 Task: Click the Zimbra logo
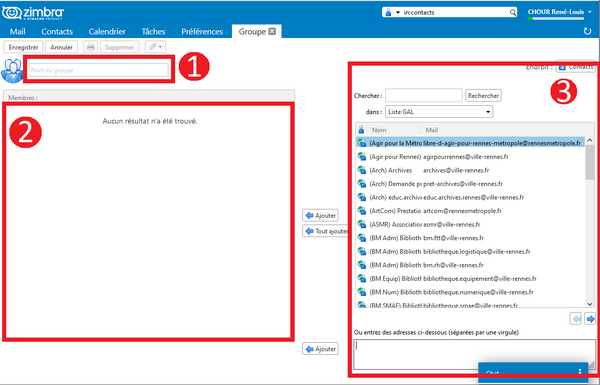pyautogui.click(x=33, y=13)
